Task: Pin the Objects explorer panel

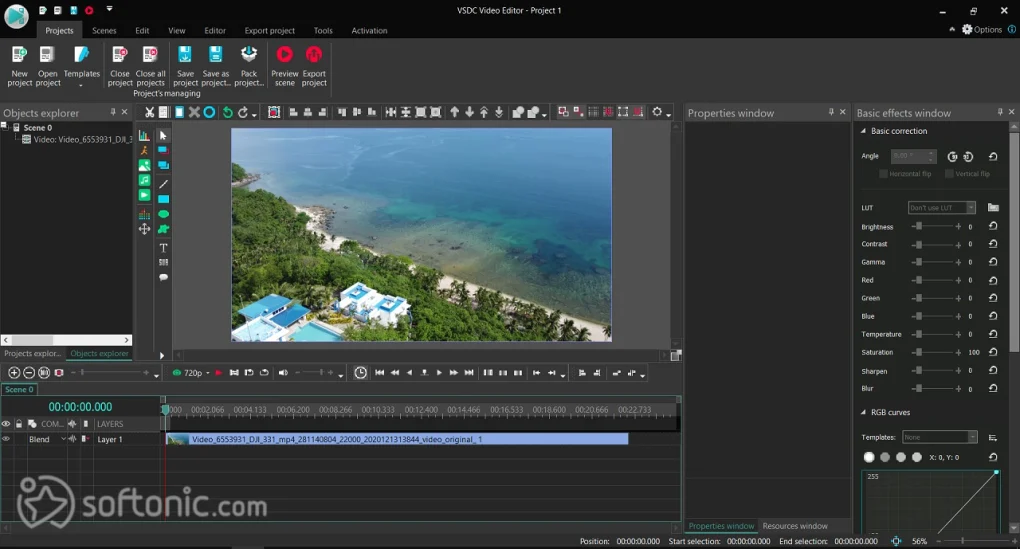Action: tap(113, 112)
